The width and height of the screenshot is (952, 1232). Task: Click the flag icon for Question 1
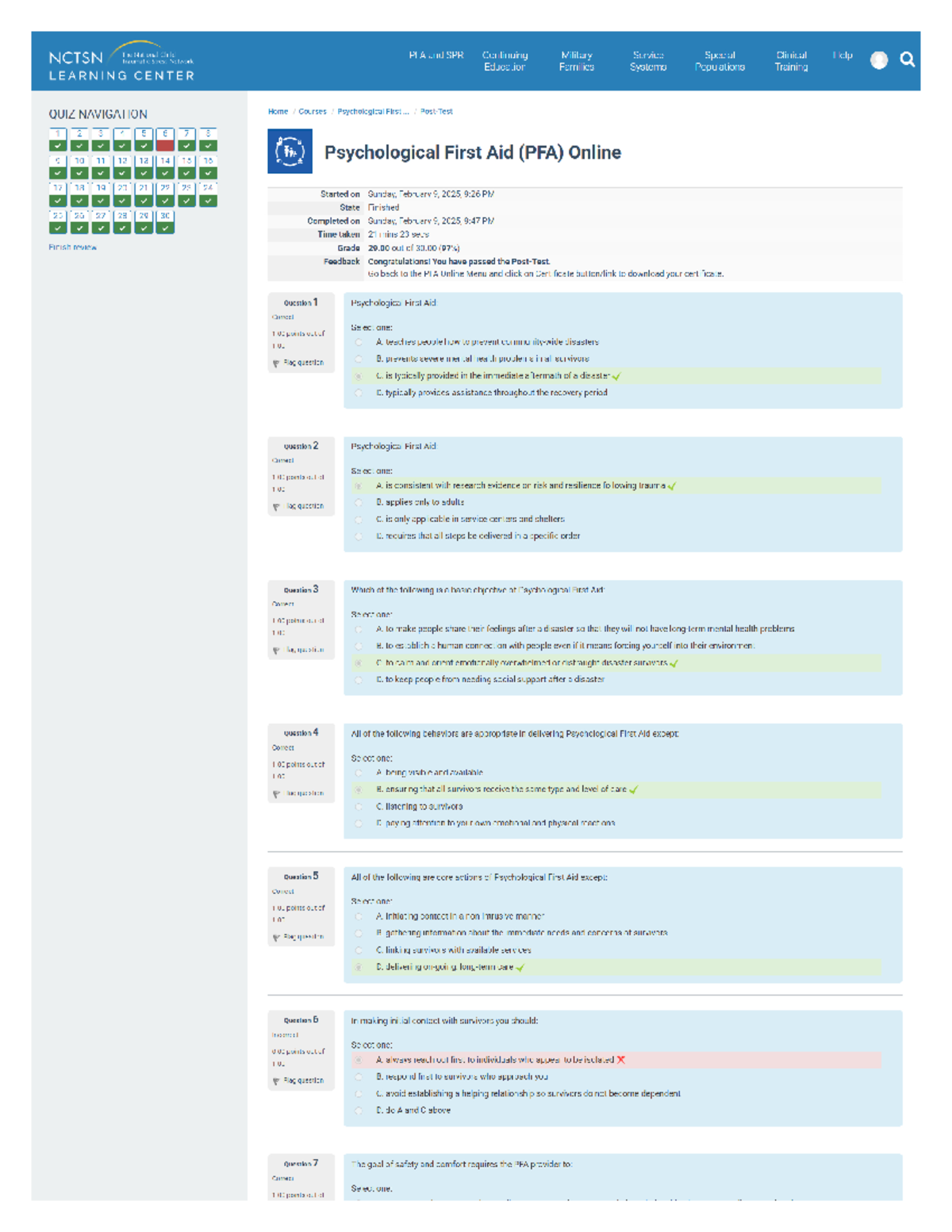pos(276,363)
